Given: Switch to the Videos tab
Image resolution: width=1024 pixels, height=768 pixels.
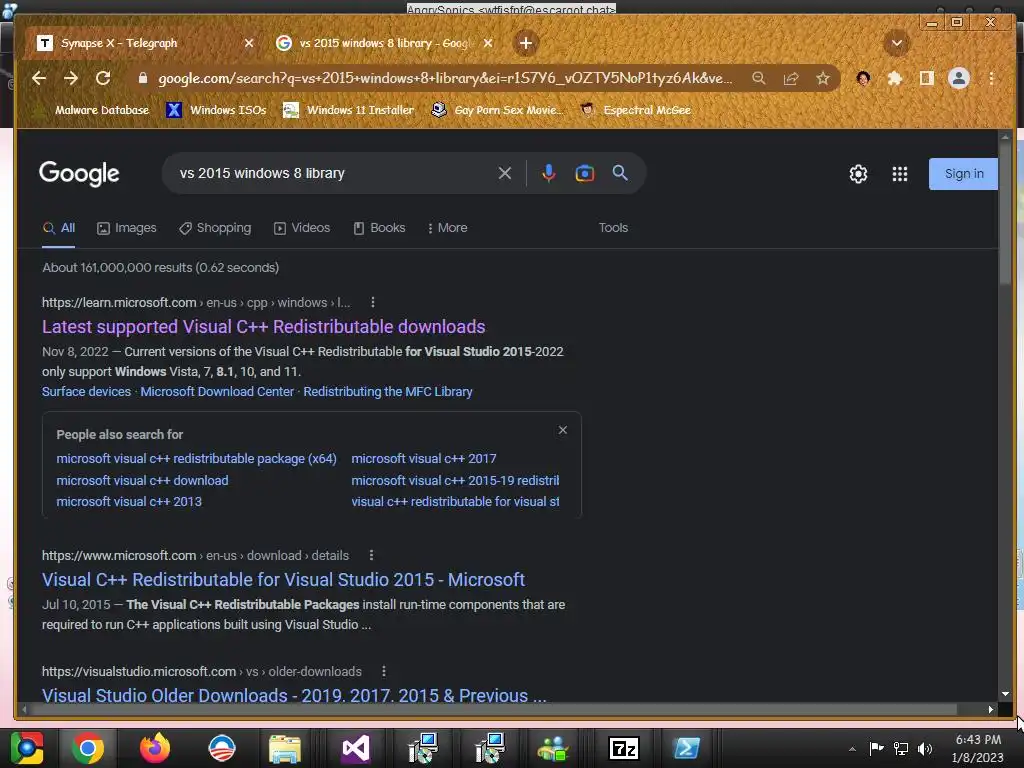Looking at the screenshot, I should (x=302, y=228).
